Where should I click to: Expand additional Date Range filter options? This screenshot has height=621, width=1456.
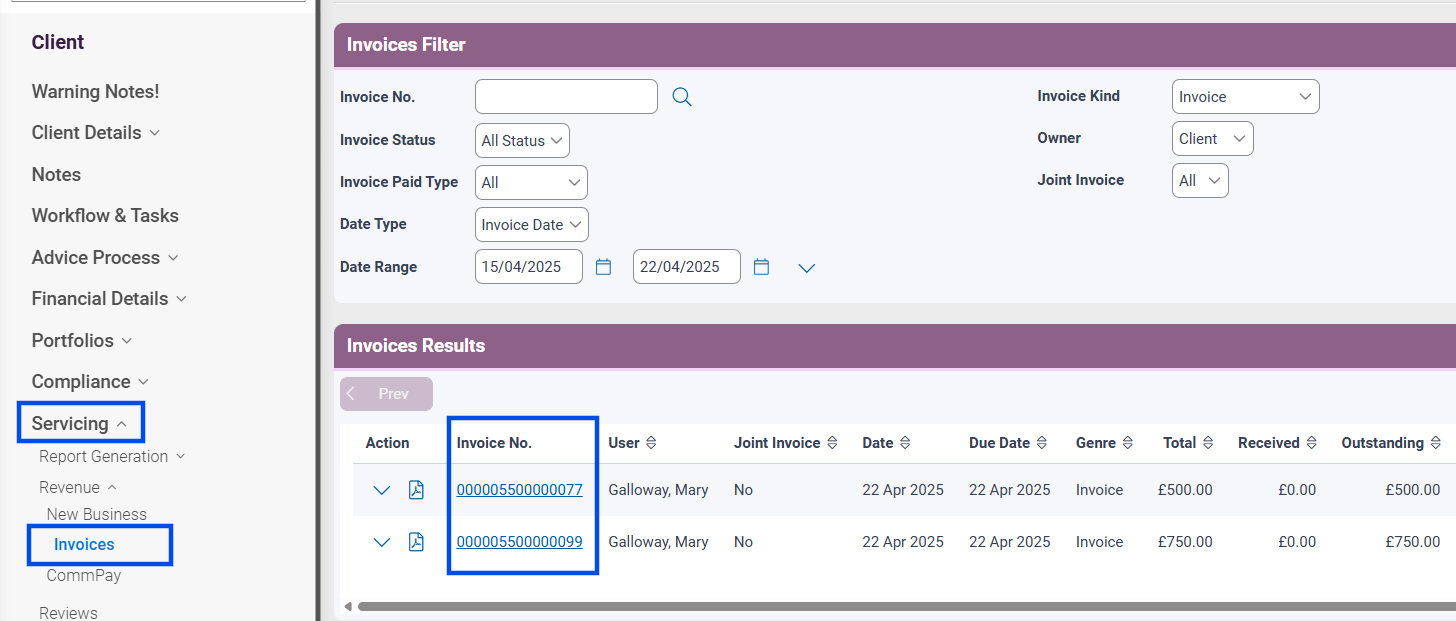click(807, 266)
